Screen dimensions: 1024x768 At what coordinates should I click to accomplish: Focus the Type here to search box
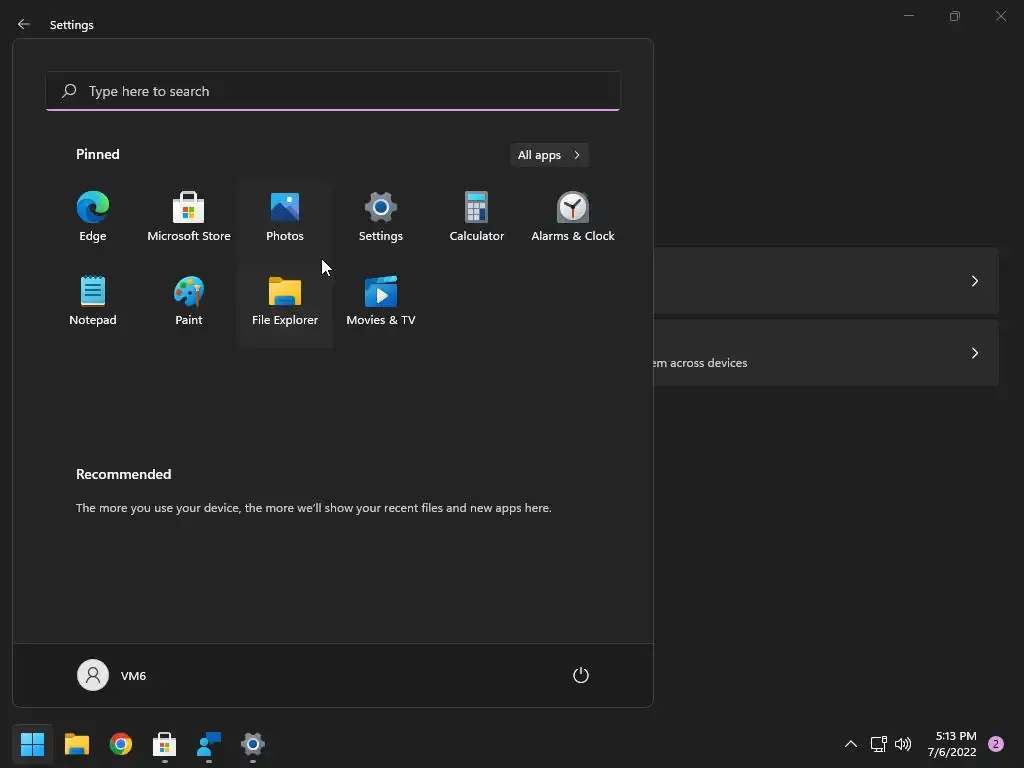click(x=333, y=91)
